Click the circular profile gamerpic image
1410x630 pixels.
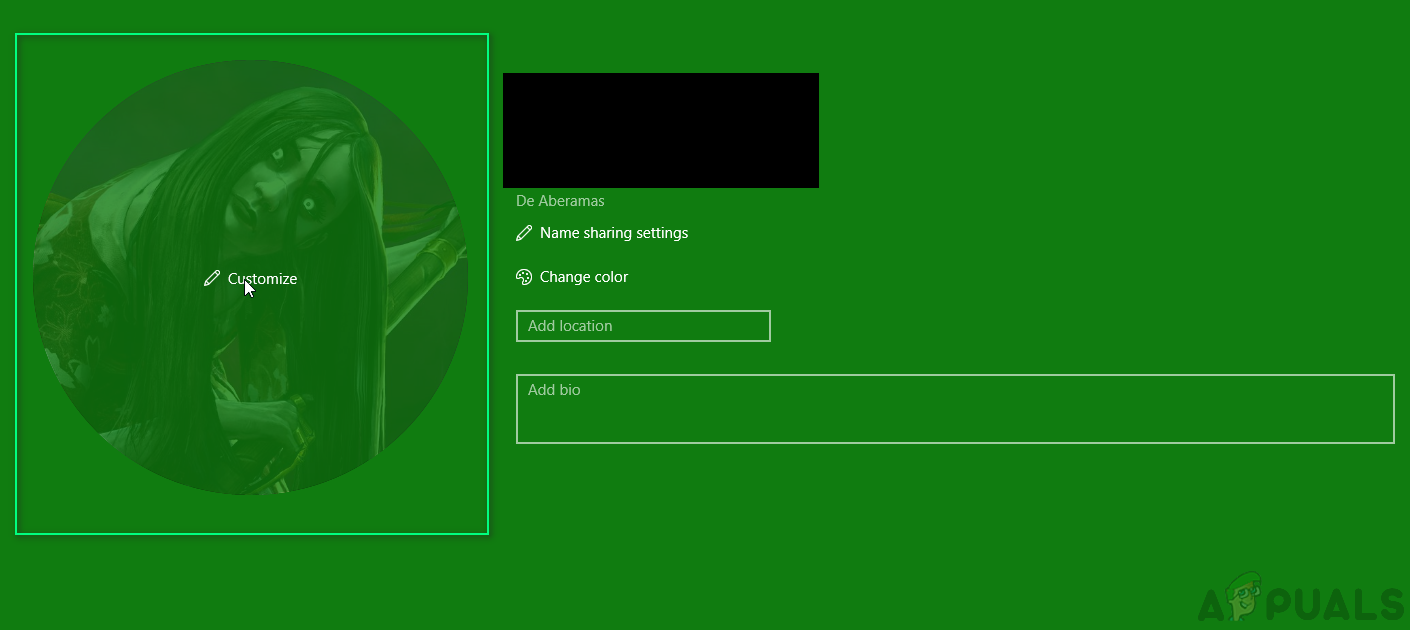(x=251, y=277)
